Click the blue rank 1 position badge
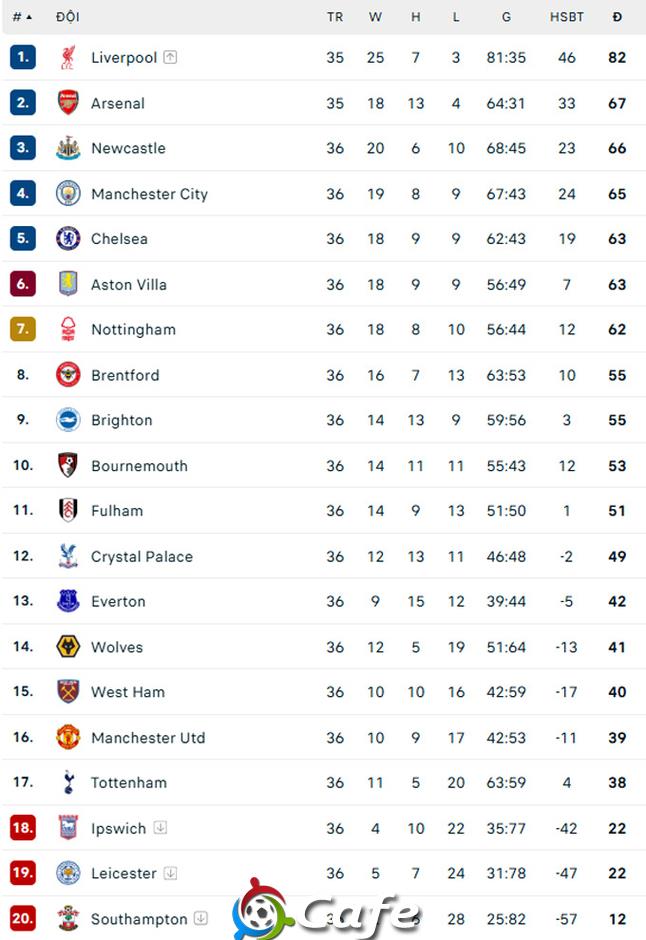This screenshot has height=940, width=646. 23,58
